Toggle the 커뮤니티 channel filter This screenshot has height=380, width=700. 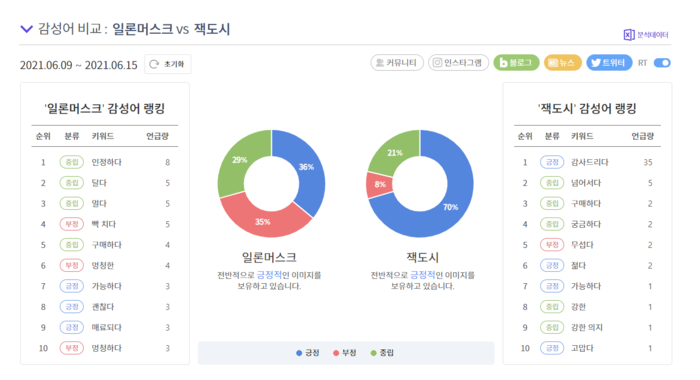pyautogui.click(x=397, y=63)
